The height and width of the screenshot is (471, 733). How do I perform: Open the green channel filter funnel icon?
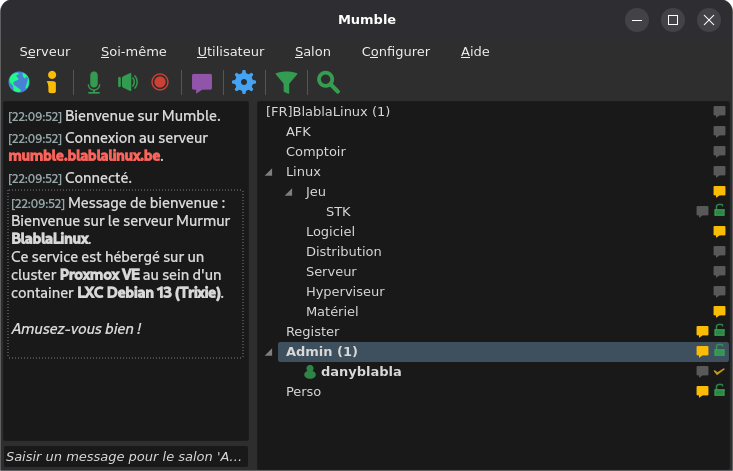(x=287, y=83)
